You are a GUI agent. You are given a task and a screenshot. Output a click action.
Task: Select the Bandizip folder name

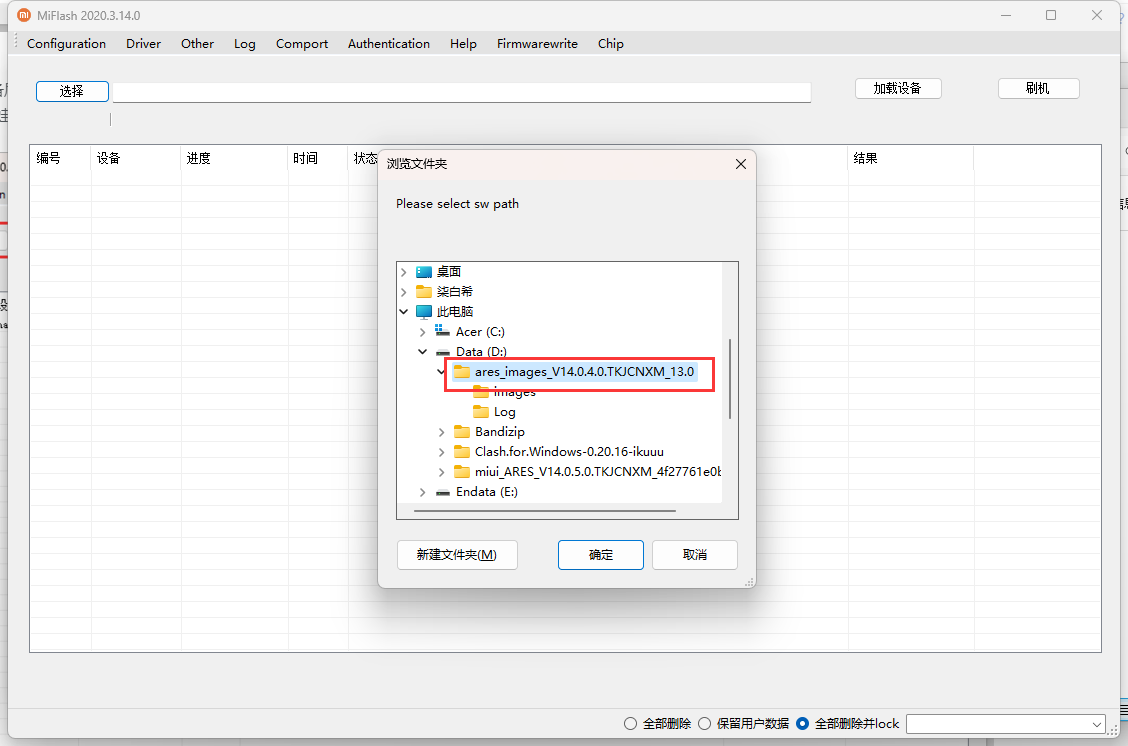pos(499,432)
